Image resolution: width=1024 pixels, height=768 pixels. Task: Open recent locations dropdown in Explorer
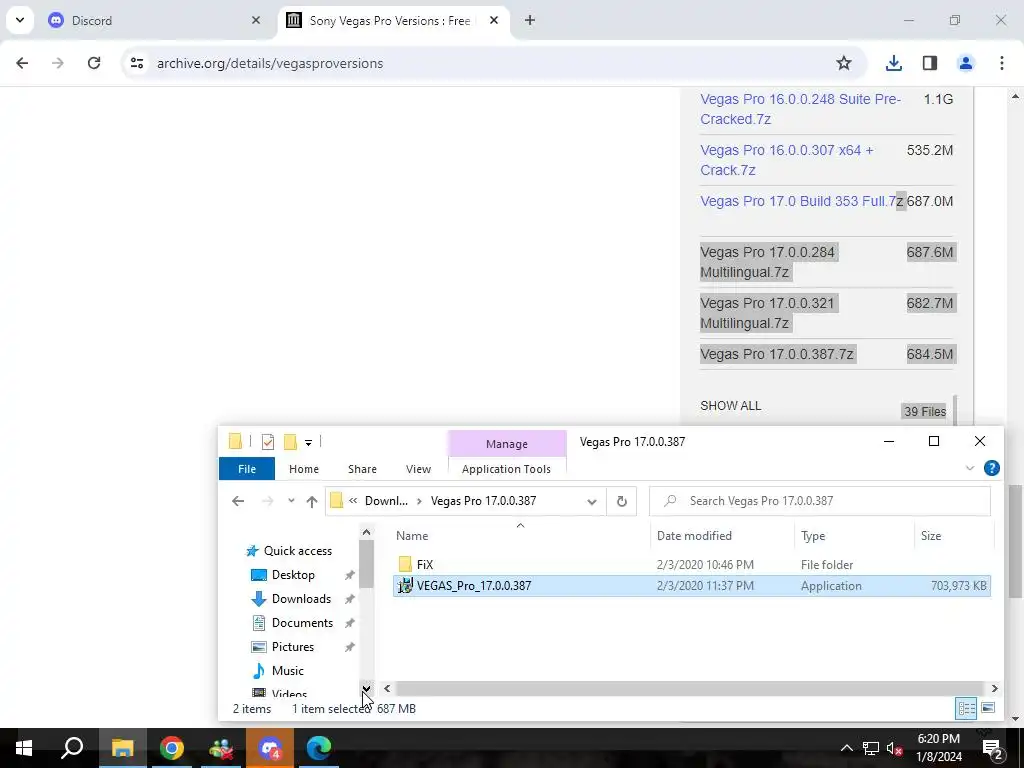tap(291, 501)
